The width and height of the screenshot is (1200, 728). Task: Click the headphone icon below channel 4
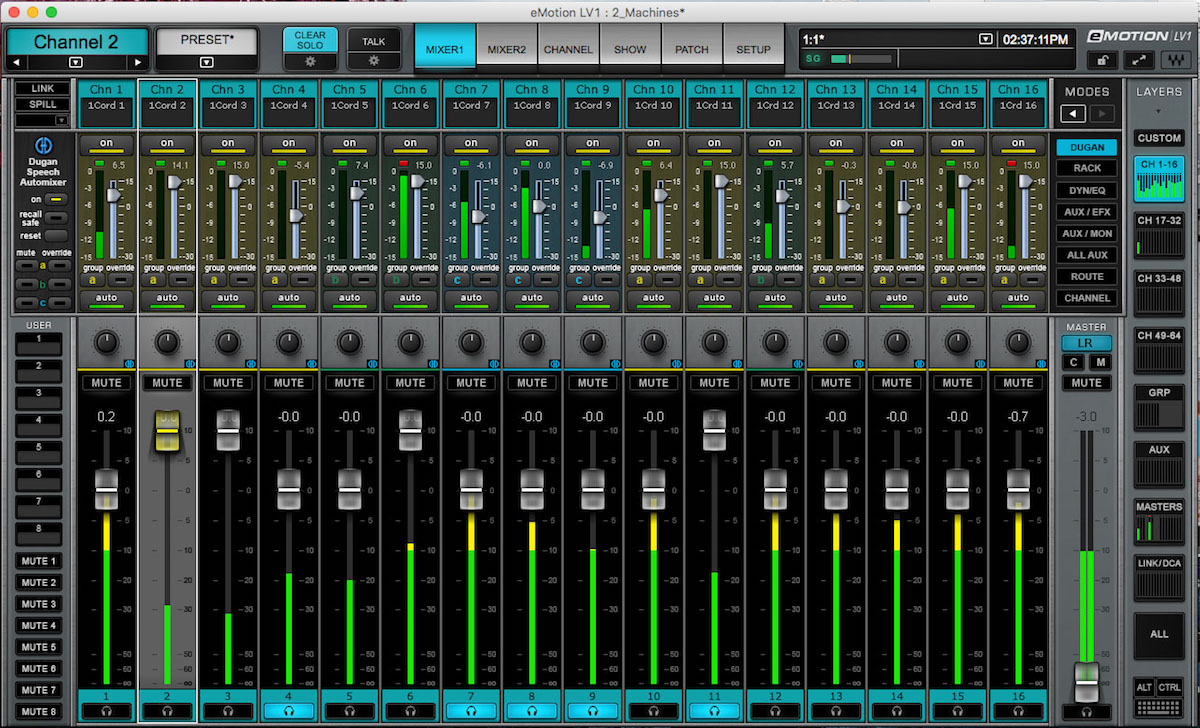(x=288, y=711)
